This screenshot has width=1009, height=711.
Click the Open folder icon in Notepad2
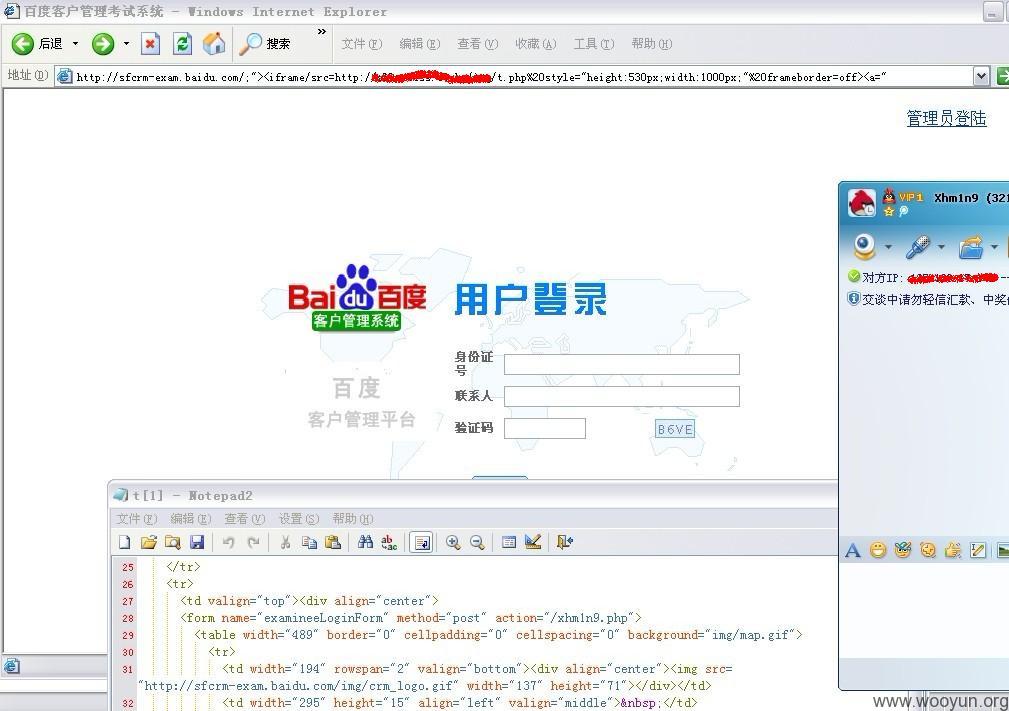149,542
